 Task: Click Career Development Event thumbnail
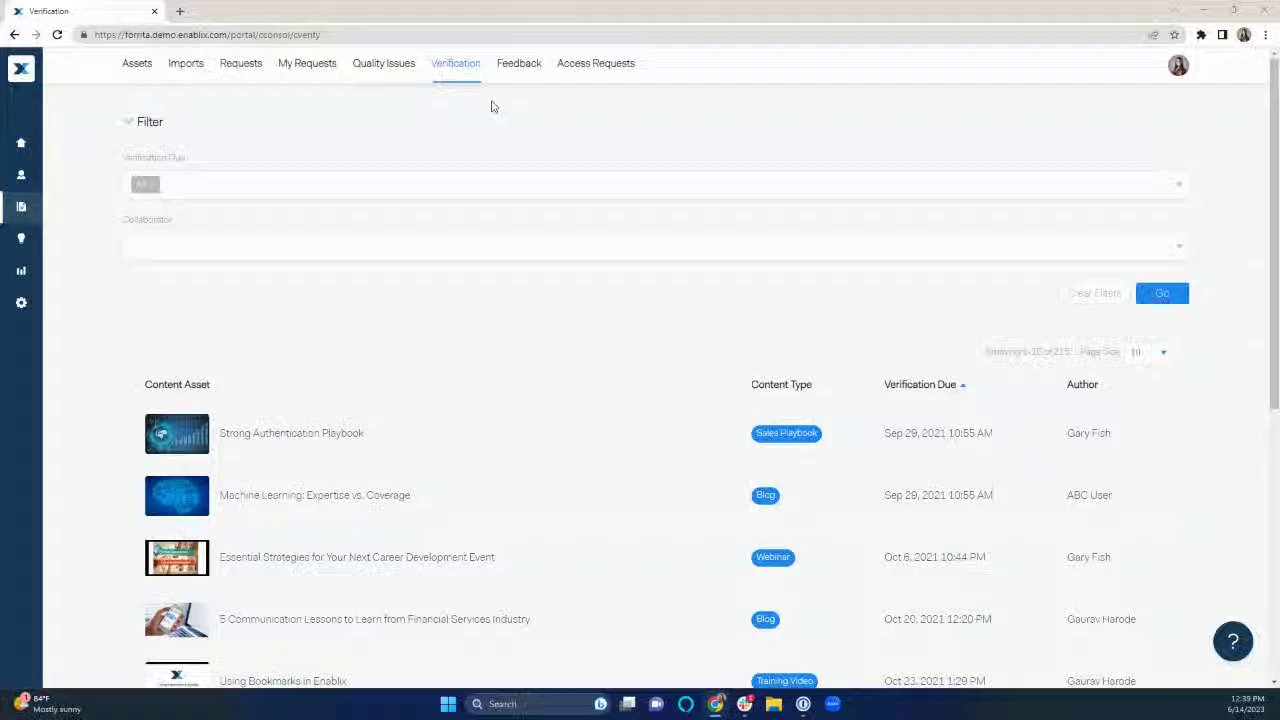[177, 558]
